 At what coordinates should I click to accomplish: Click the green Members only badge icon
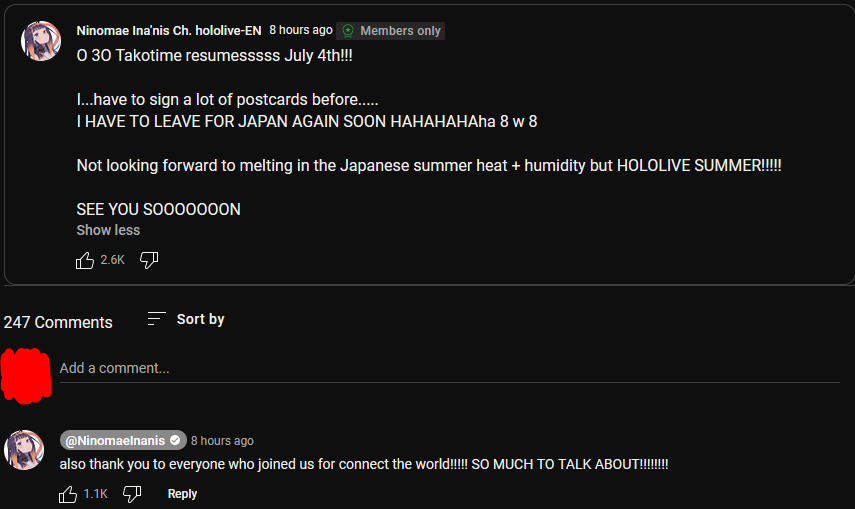[x=348, y=31]
